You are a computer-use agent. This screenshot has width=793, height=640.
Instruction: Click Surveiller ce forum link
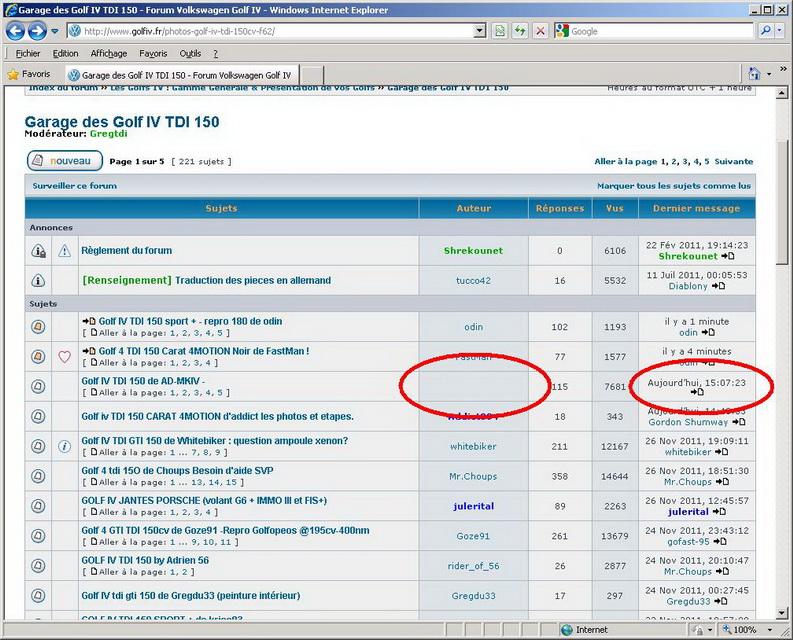click(x=75, y=186)
